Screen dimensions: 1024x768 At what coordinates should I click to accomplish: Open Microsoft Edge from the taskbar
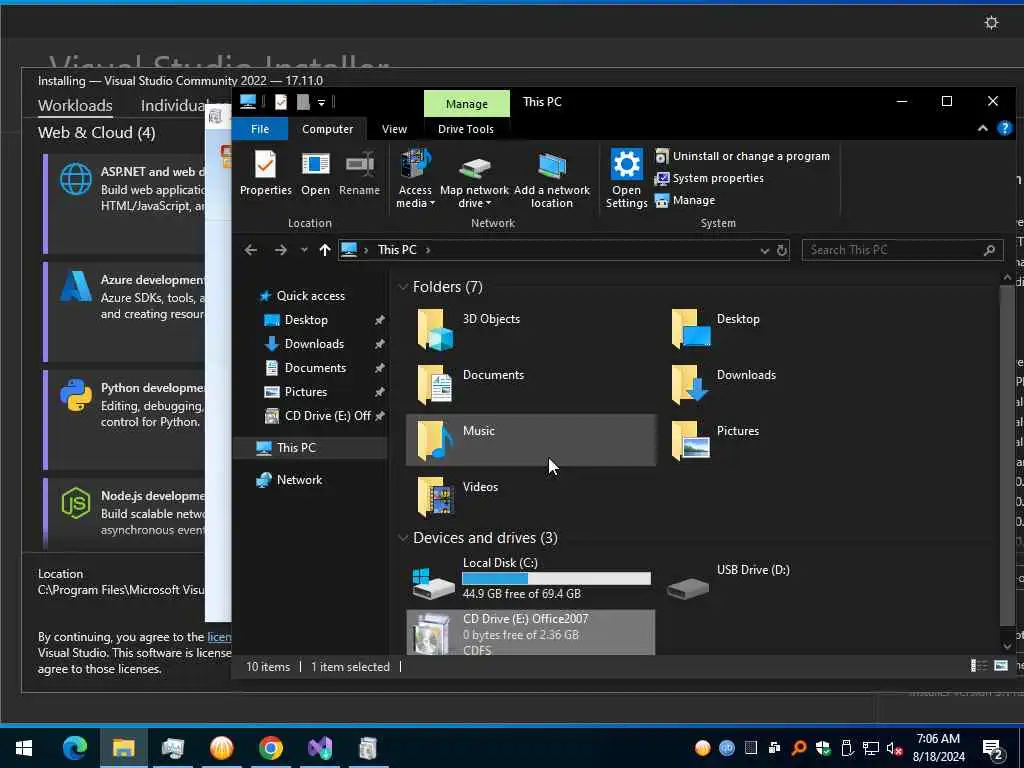74,748
